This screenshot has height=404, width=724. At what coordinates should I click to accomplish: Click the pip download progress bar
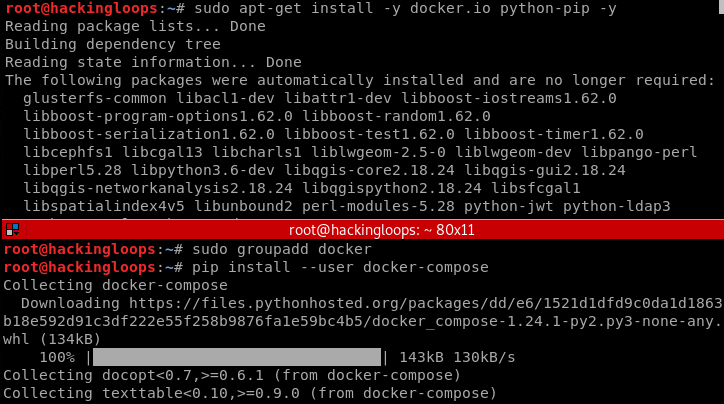pyautogui.click(x=236, y=357)
